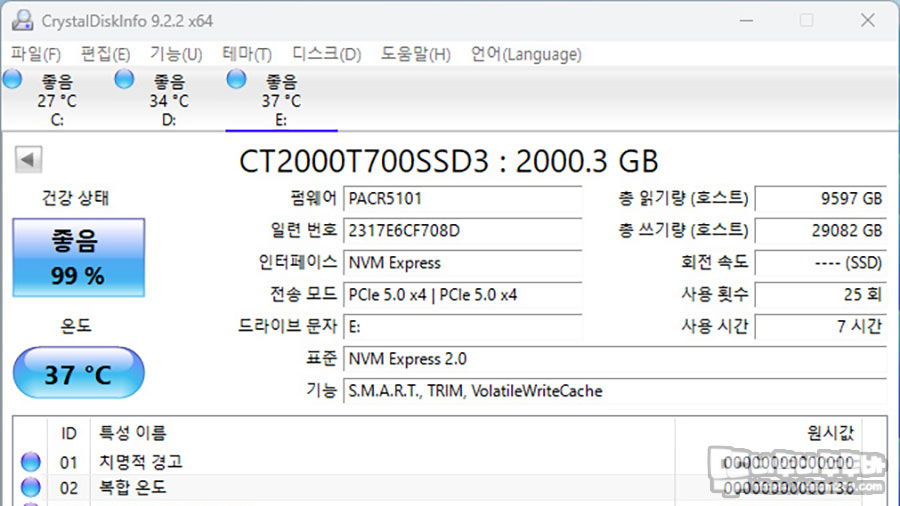This screenshot has height=506, width=900.
Task: Click the blue status orb for drive C:
Action: click(13, 79)
